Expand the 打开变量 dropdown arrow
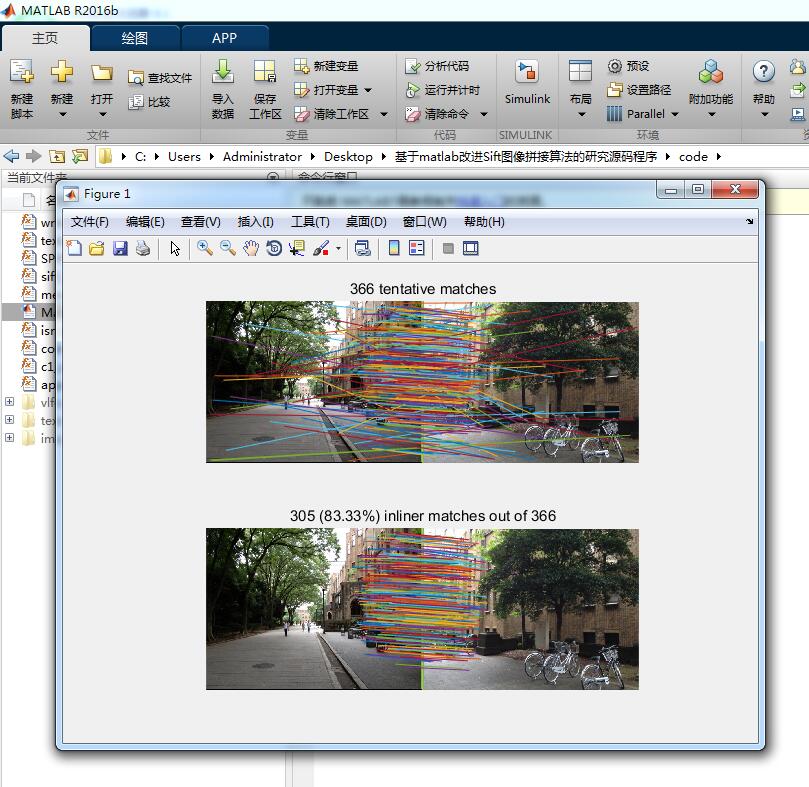This screenshot has height=787, width=809. (x=368, y=90)
